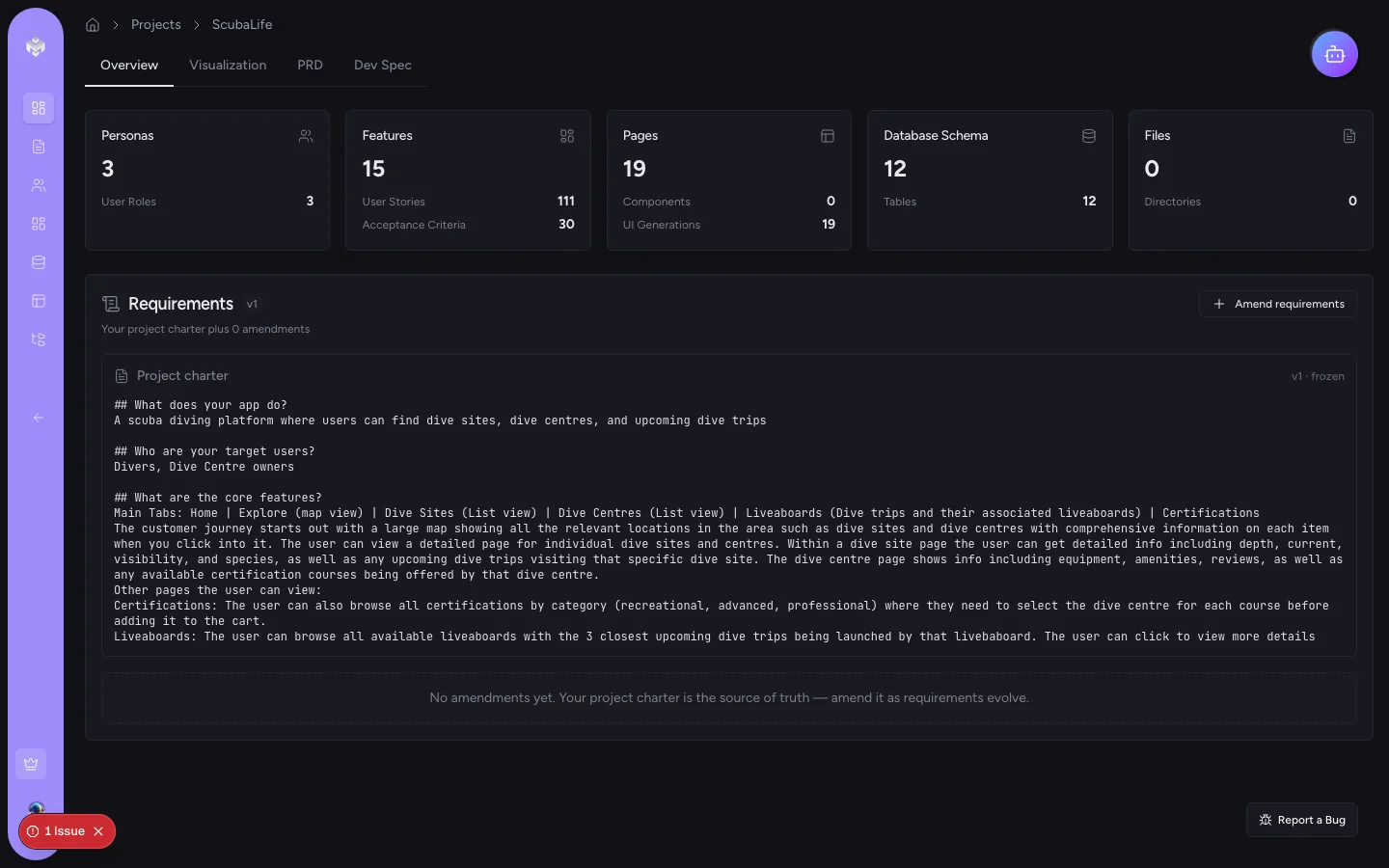The height and width of the screenshot is (868, 1389).
Task: Select the Features blocks icon in sidebar
Action: click(x=39, y=224)
